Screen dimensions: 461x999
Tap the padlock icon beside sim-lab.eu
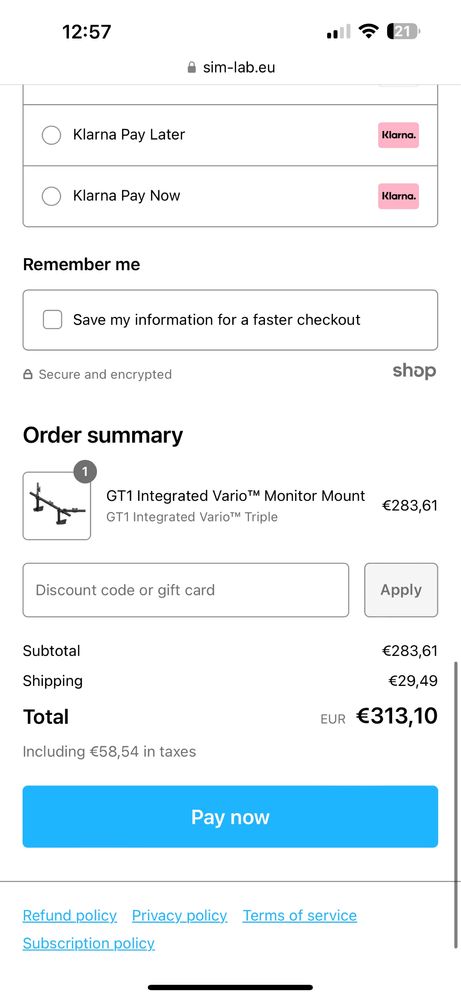click(192, 67)
